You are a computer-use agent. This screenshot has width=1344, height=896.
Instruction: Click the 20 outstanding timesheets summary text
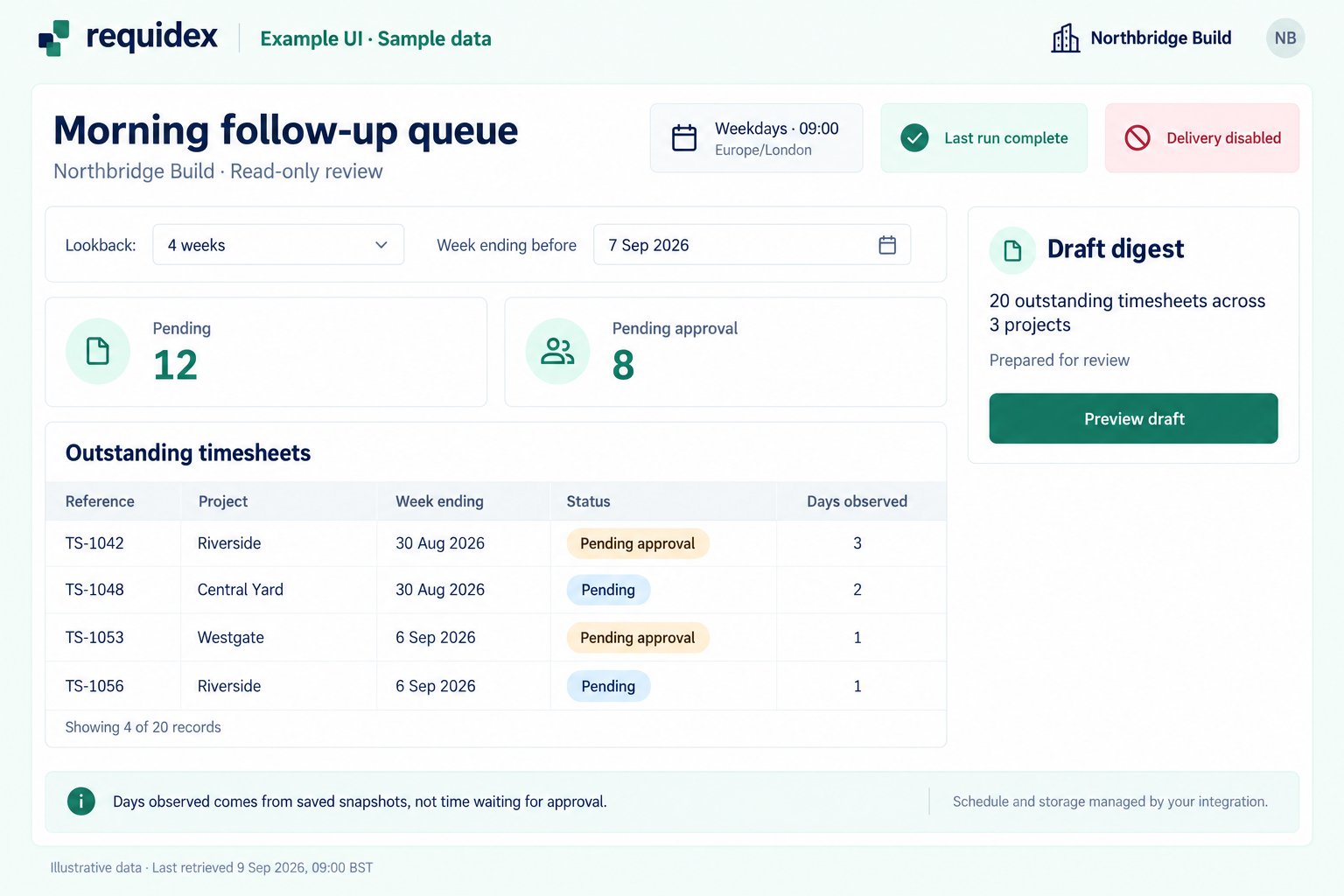[1127, 312]
